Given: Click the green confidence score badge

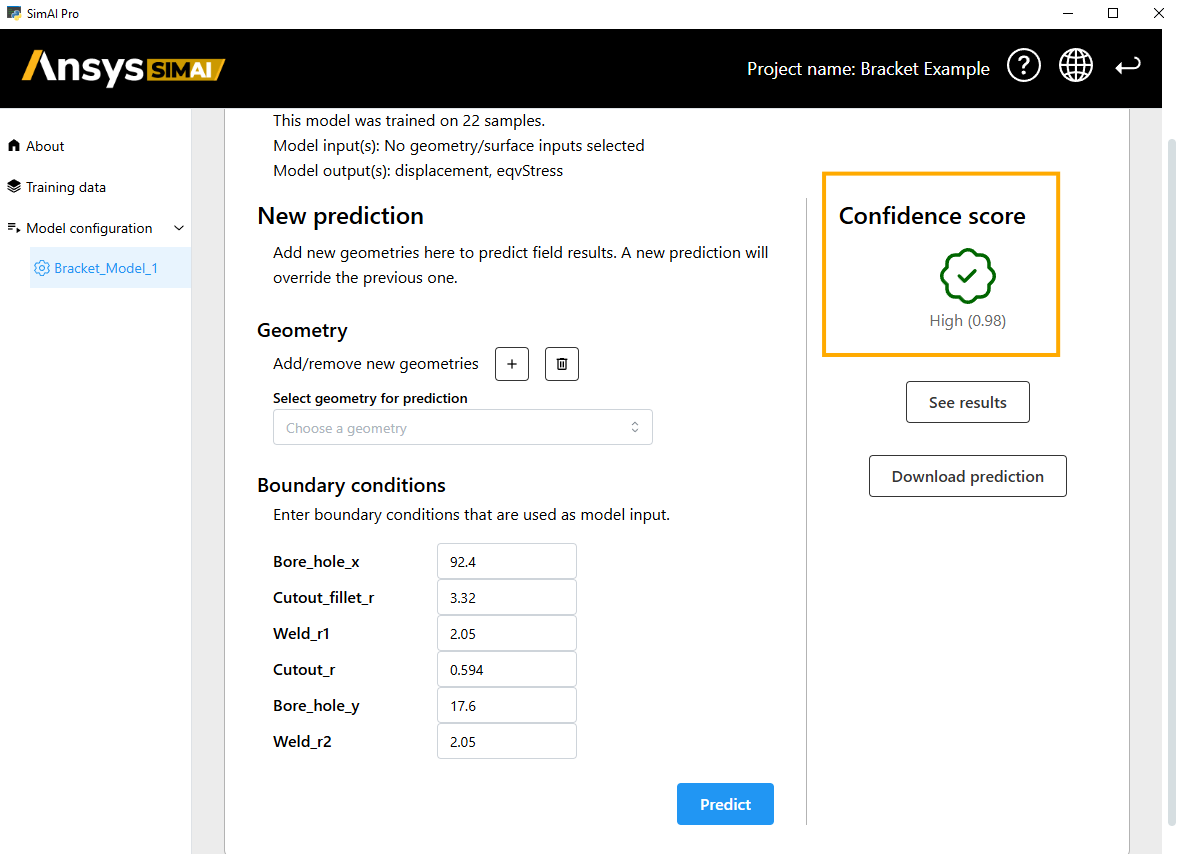Looking at the screenshot, I should 967,277.
